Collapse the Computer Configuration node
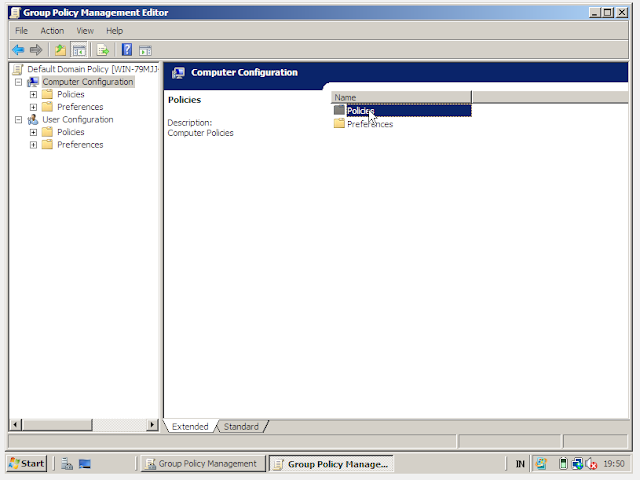Screen dimensions: 640x480 (x=18, y=82)
